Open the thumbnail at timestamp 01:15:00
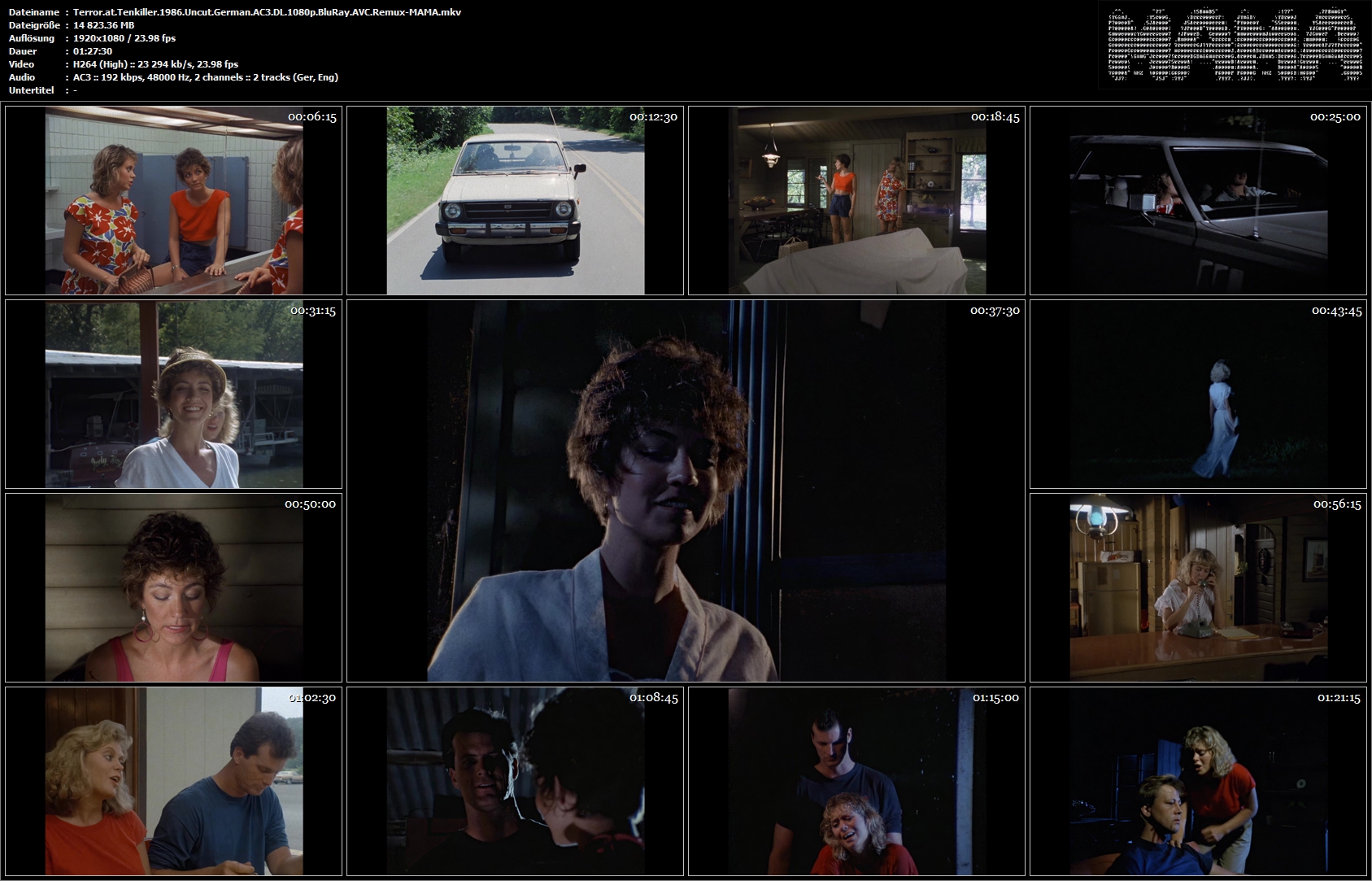 [856, 781]
